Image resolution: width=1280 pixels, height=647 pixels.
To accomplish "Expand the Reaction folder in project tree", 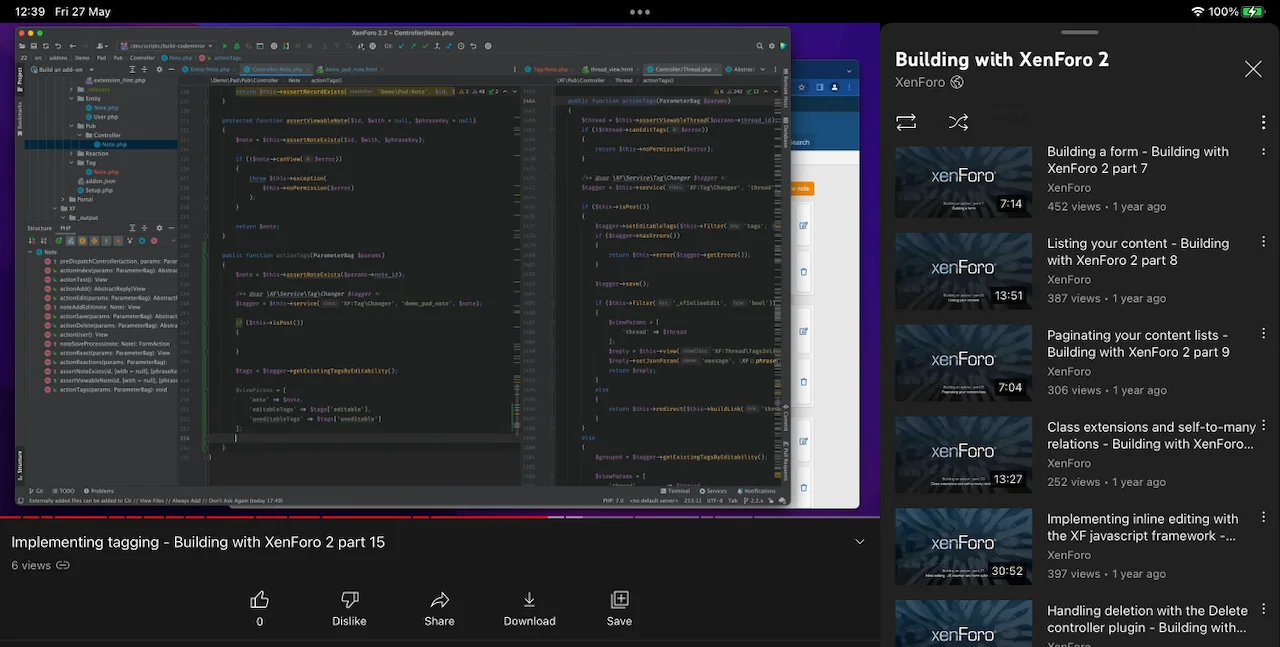I will pos(71,154).
